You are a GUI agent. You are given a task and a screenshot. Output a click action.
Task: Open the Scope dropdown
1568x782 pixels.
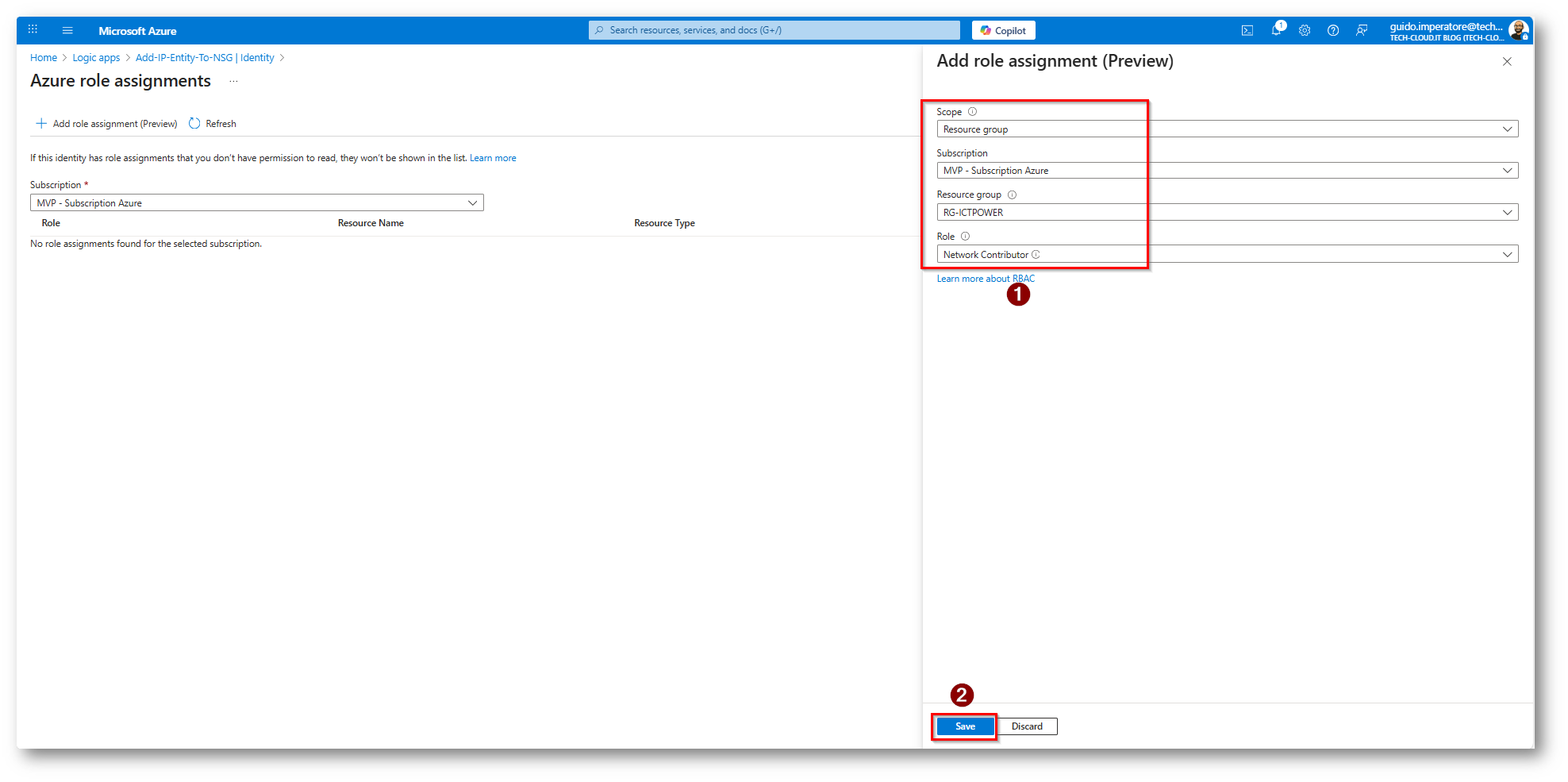tap(1228, 129)
